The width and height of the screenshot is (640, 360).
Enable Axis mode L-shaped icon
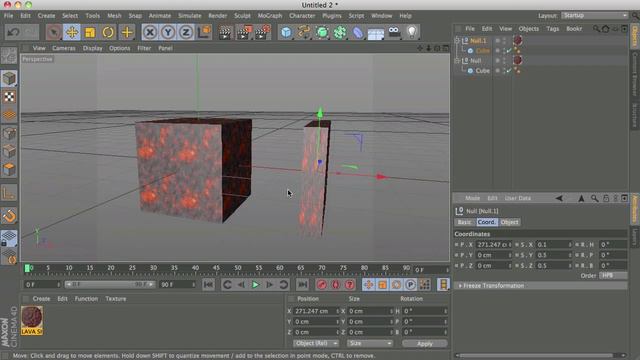point(9,193)
